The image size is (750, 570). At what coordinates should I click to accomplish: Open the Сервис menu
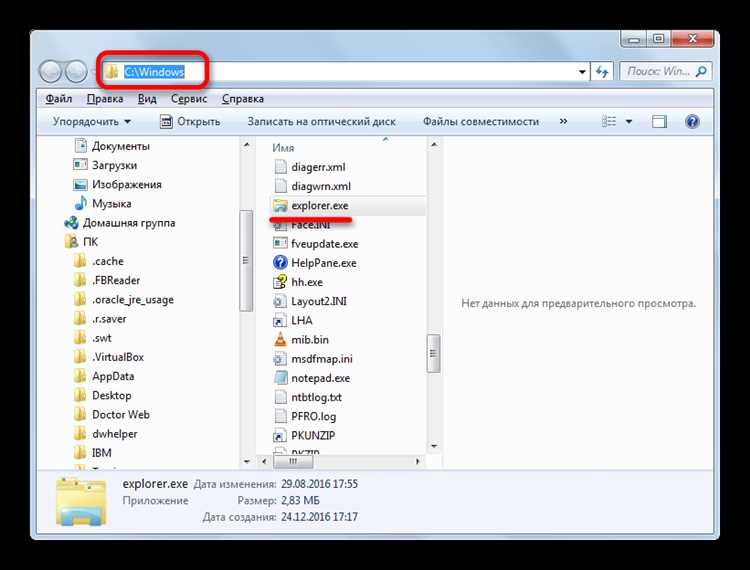189,99
